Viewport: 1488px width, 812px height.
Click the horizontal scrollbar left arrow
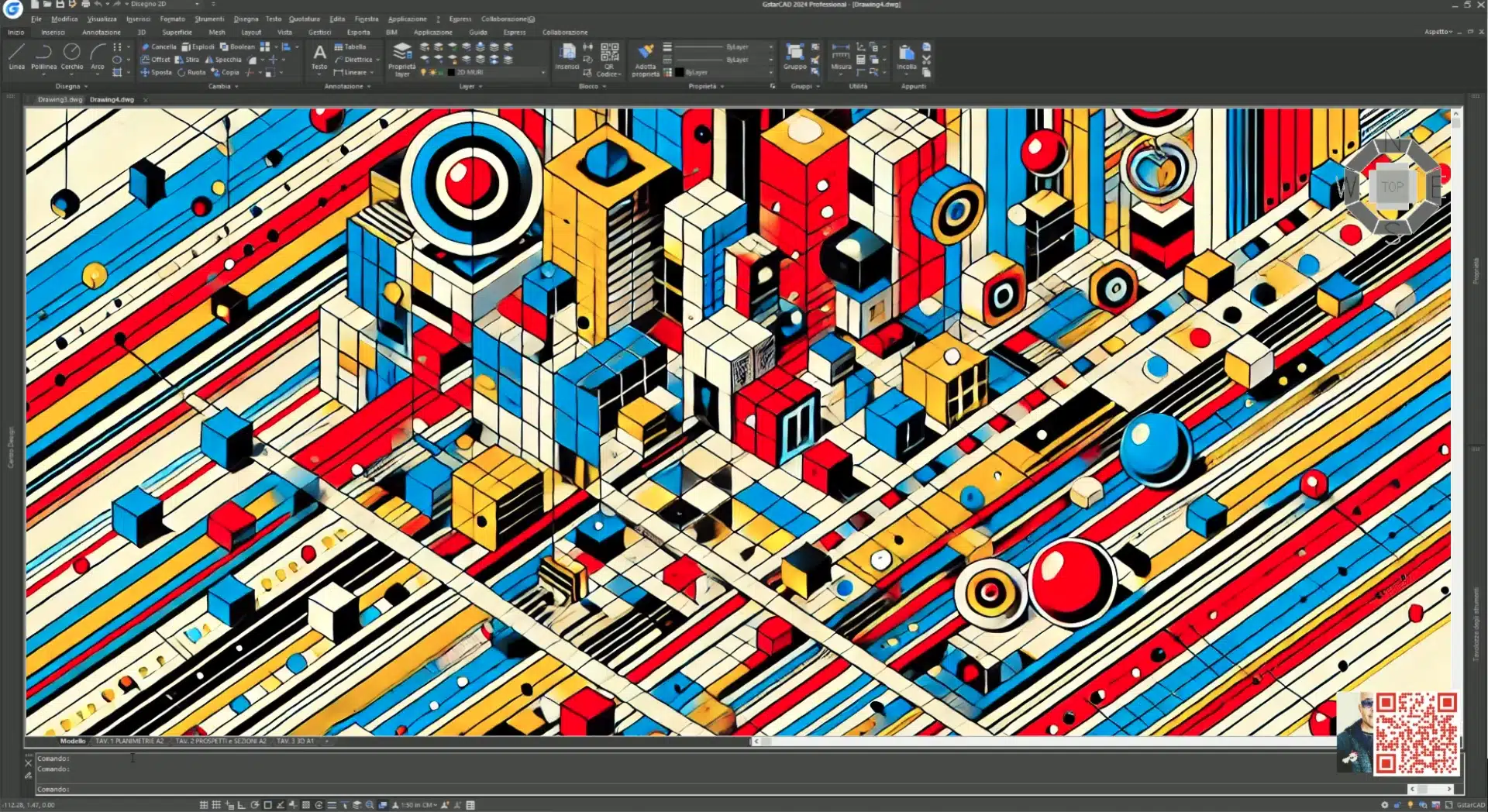pyautogui.click(x=756, y=741)
